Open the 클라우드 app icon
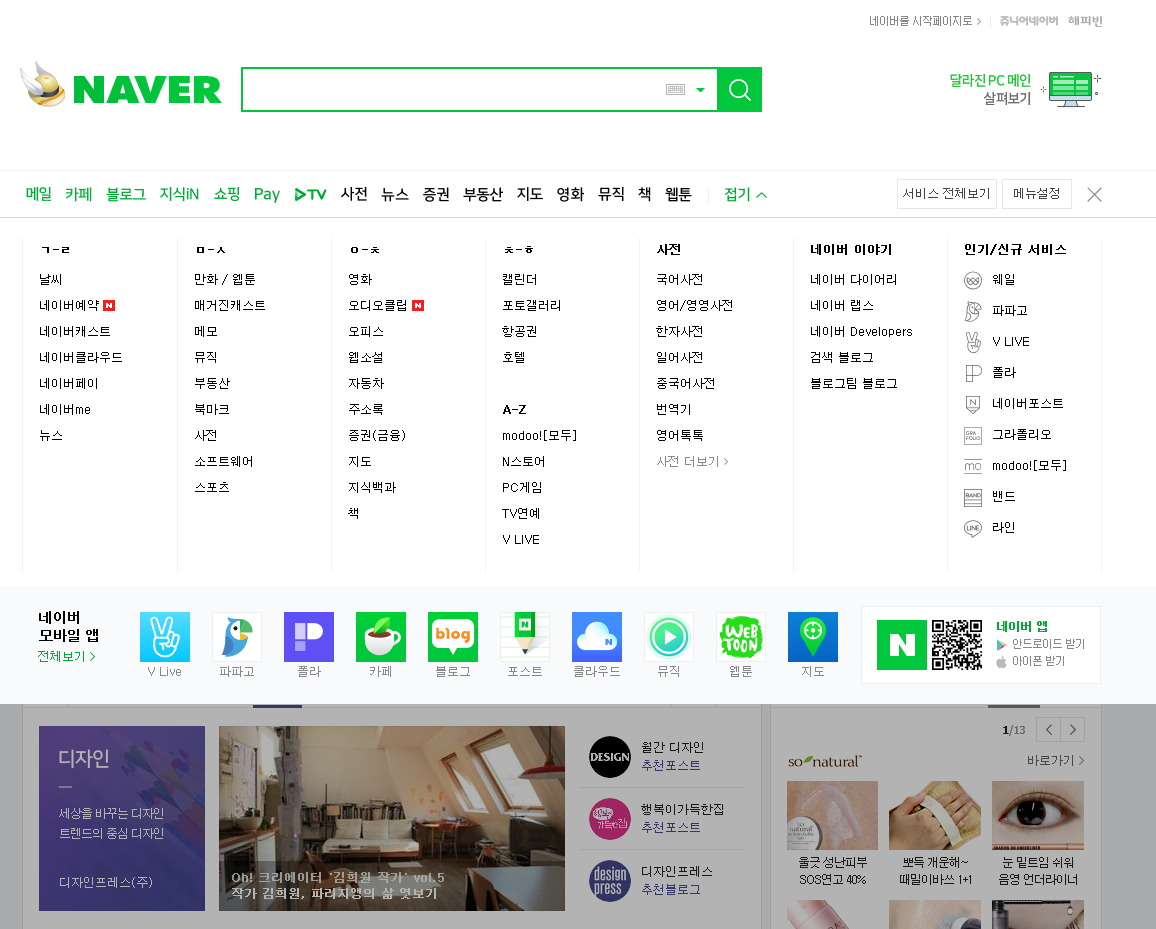 [x=596, y=637]
